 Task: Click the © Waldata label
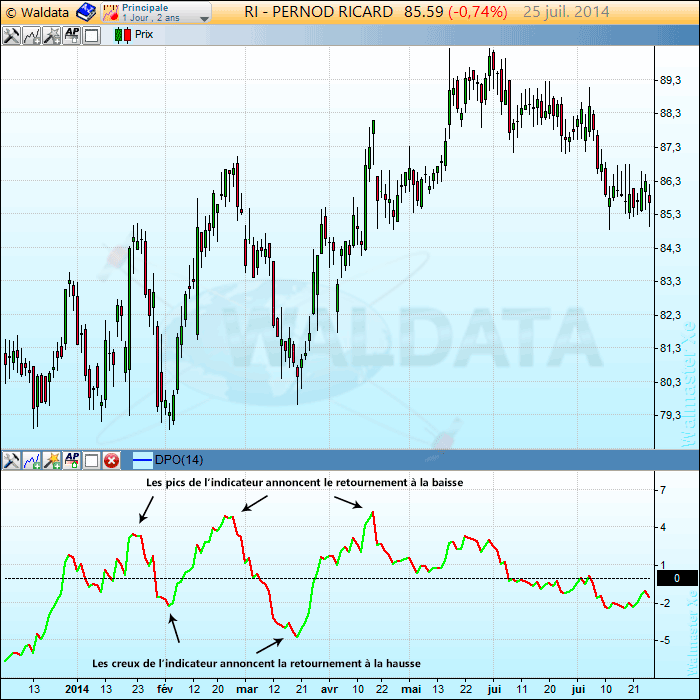[38, 12]
